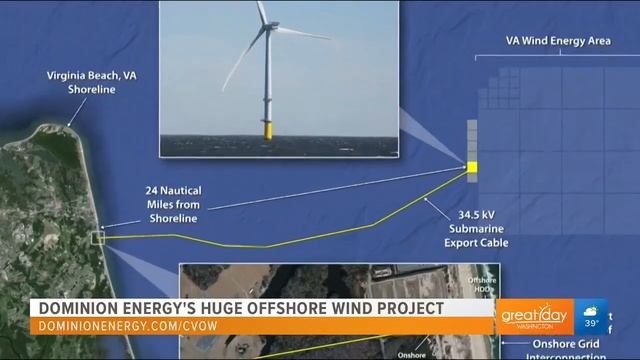The image size is (640, 360).
Task: Click the '34.5 kV Submarine Export Cable' label
Action: (476, 229)
